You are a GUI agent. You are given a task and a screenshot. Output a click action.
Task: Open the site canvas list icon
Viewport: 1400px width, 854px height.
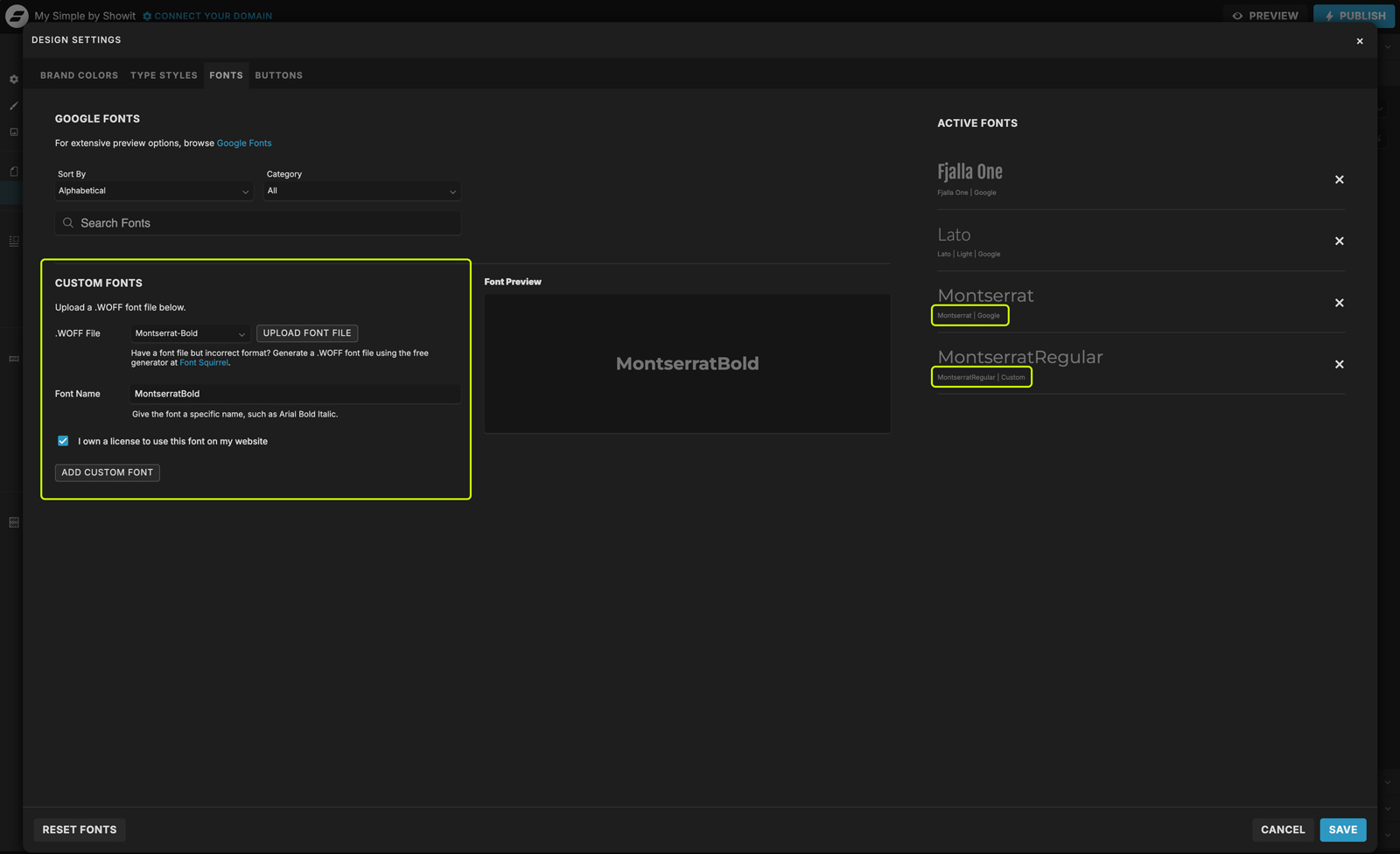coord(13,241)
